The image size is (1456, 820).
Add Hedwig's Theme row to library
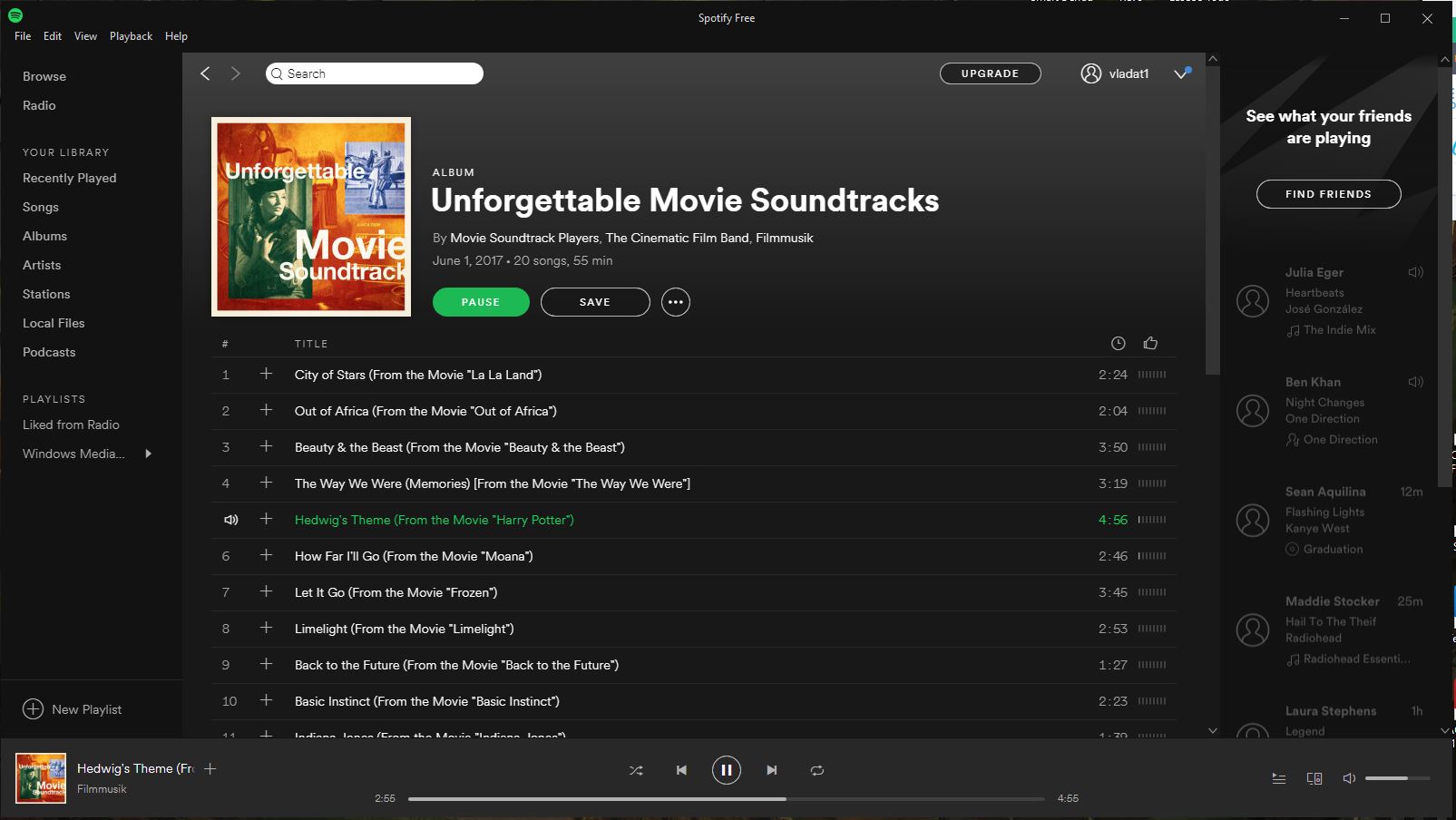point(266,519)
